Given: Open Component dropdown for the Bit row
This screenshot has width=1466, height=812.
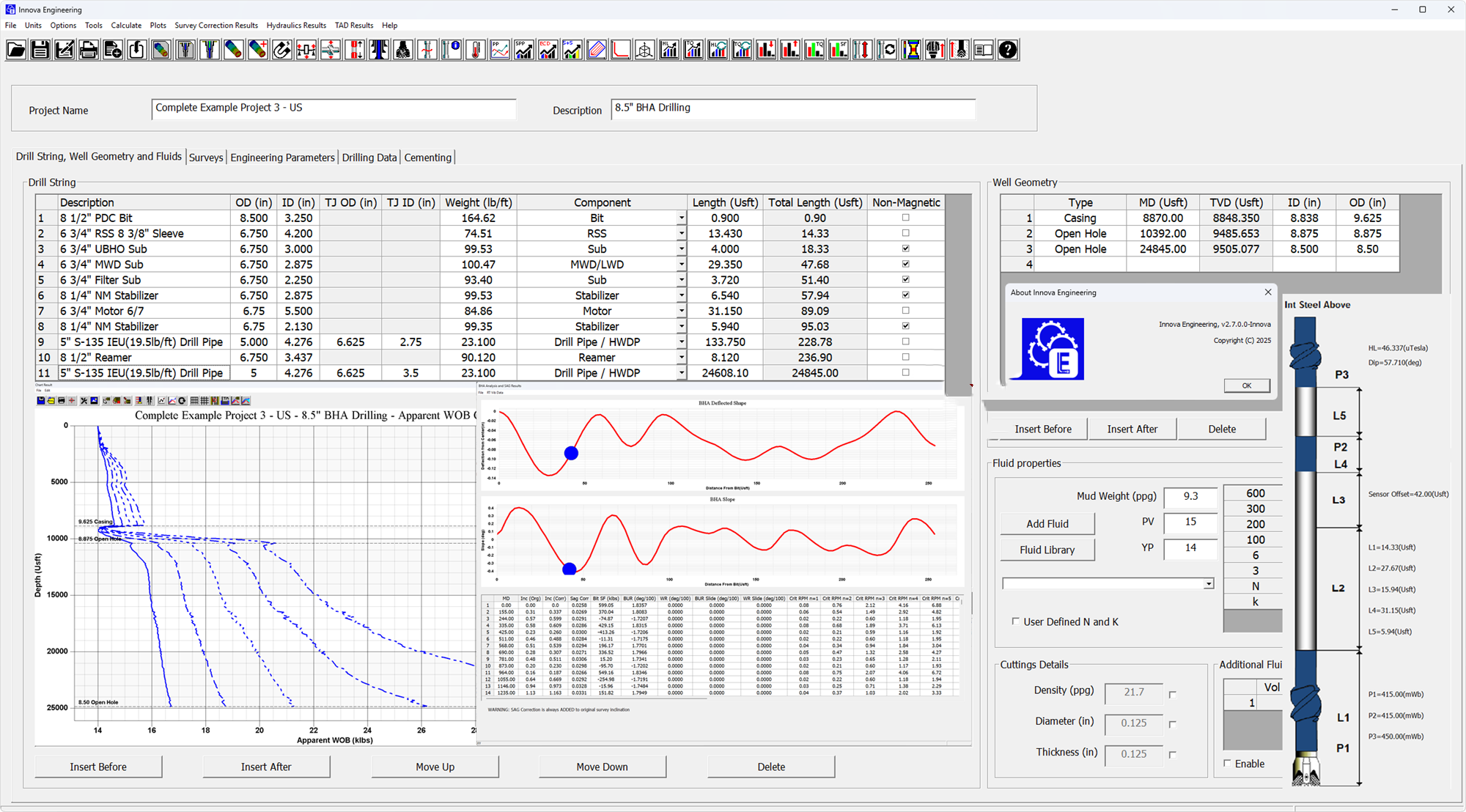Looking at the screenshot, I should (682, 218).
